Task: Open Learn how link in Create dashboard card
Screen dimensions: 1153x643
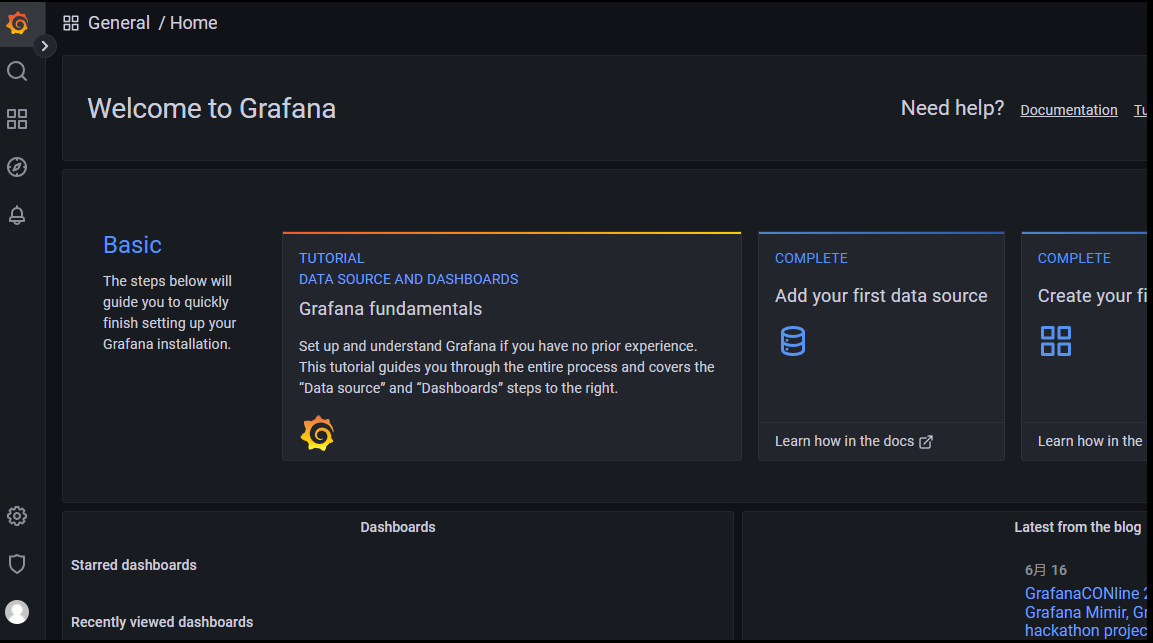Action: point(1090,441)
